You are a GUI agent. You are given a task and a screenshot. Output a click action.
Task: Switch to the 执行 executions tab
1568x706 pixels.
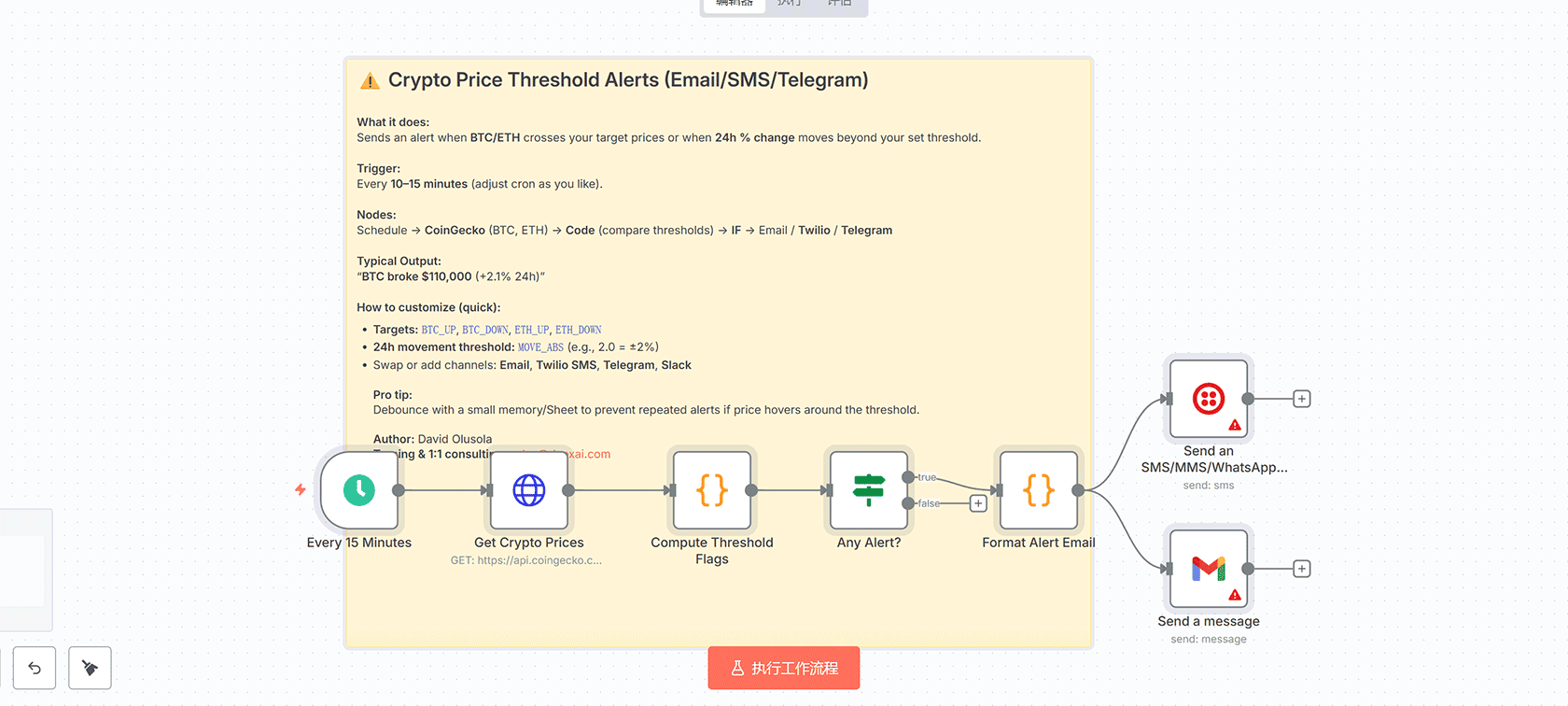point(790,4)
